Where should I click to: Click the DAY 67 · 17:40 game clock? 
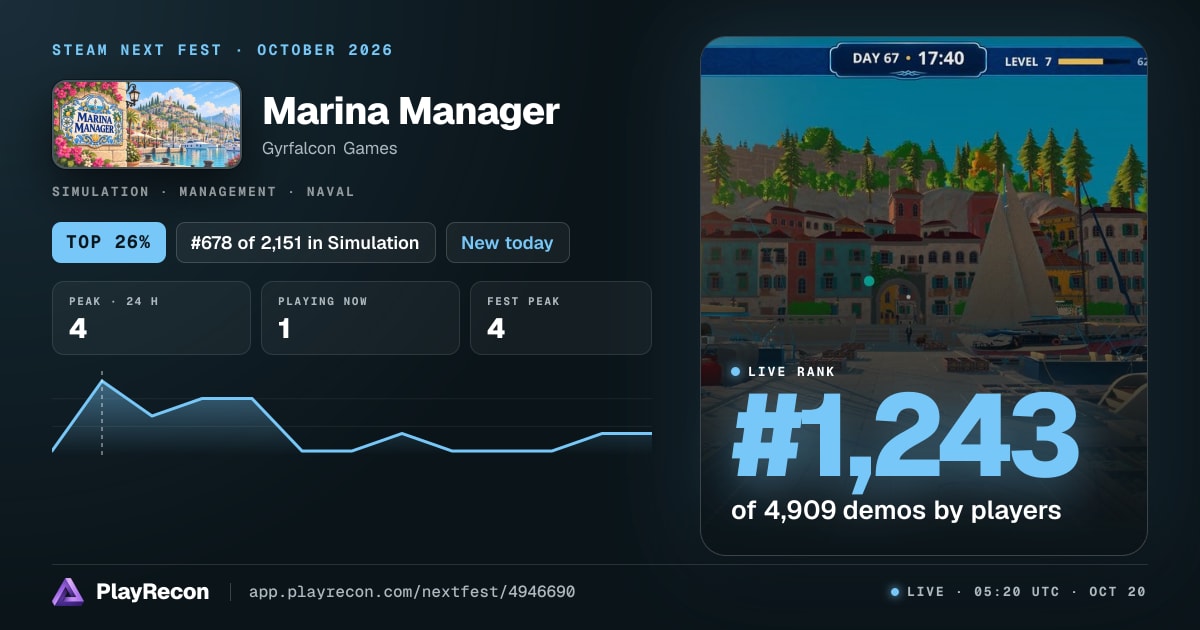point(908,59)
